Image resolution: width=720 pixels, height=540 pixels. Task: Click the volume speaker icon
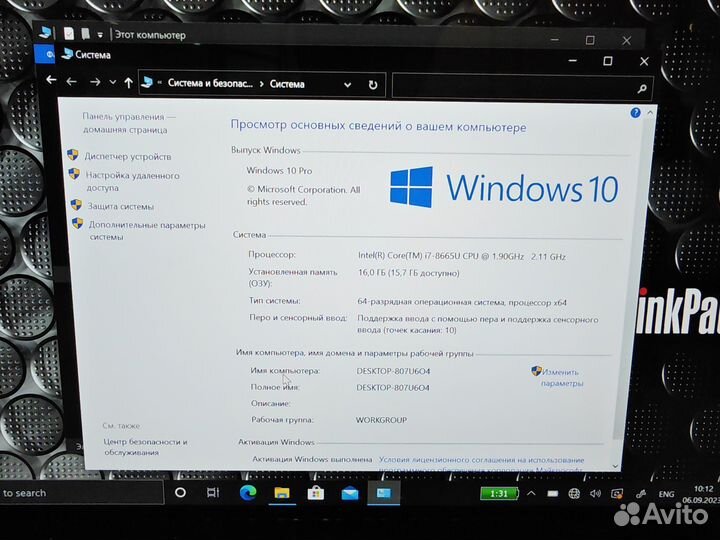(596, 494)
